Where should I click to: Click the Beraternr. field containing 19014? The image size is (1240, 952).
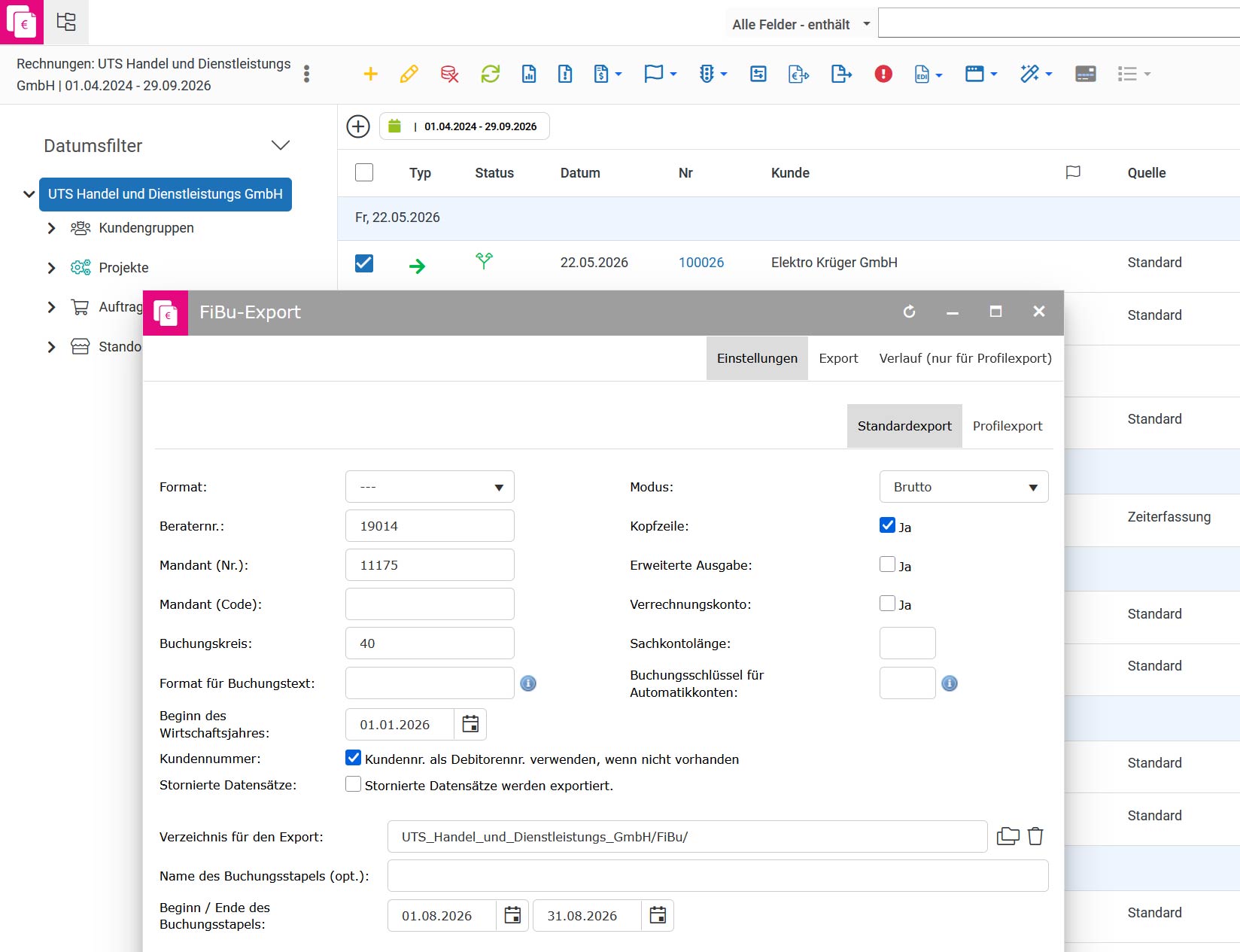tap(430, 526)
